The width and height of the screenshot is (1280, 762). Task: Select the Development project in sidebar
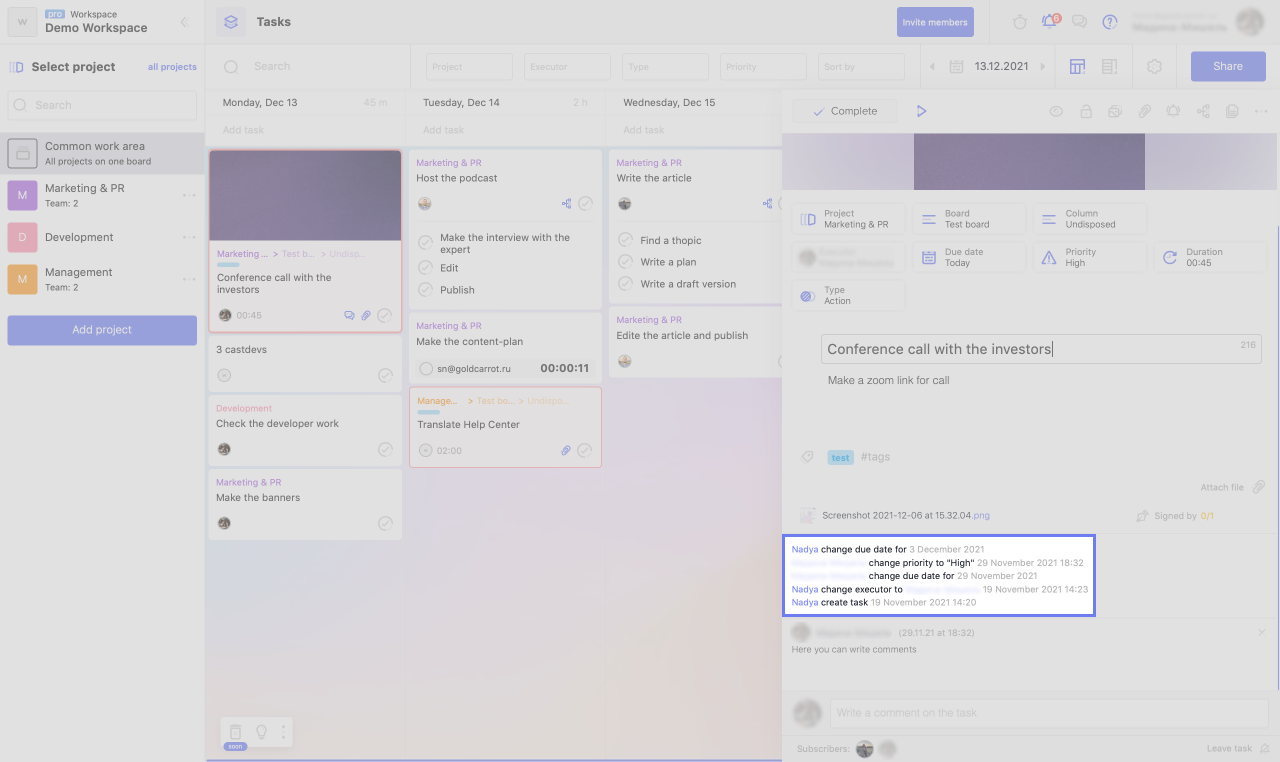(x=79, y=237)
